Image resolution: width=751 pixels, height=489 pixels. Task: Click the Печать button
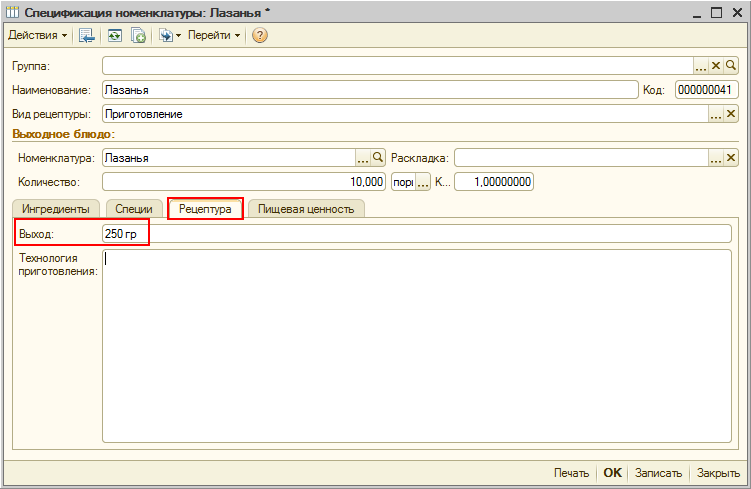click(571, 473)
